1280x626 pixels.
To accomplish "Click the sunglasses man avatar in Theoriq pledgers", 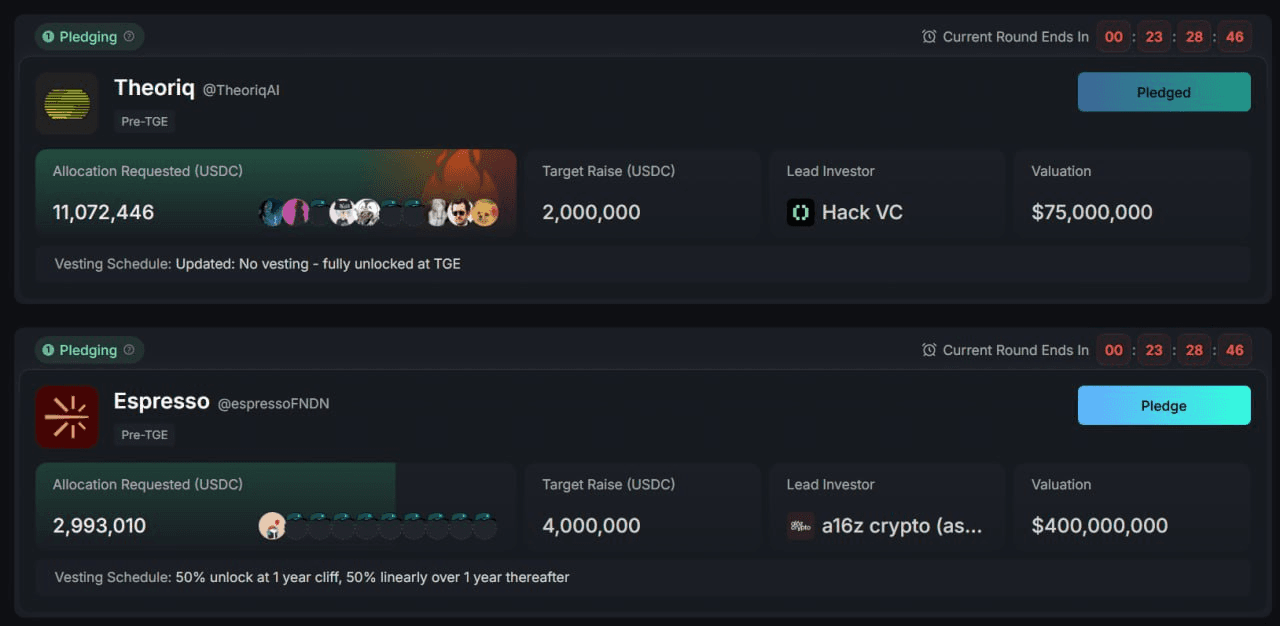I will (459, 212).
